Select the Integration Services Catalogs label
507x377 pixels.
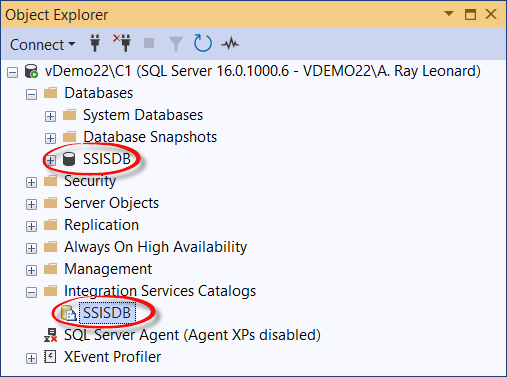click(160, 291)
